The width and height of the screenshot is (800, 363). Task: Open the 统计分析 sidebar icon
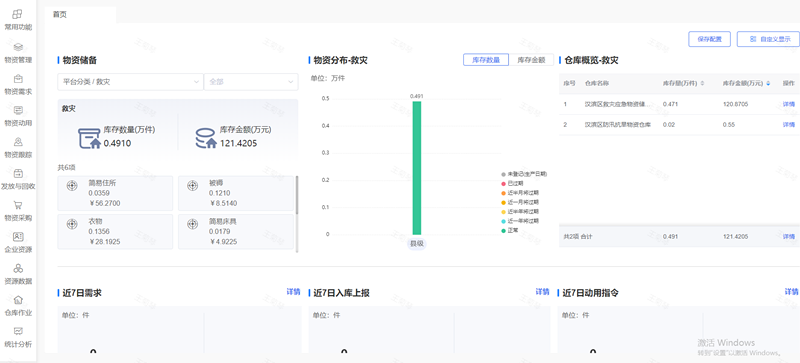pos(18,331)
